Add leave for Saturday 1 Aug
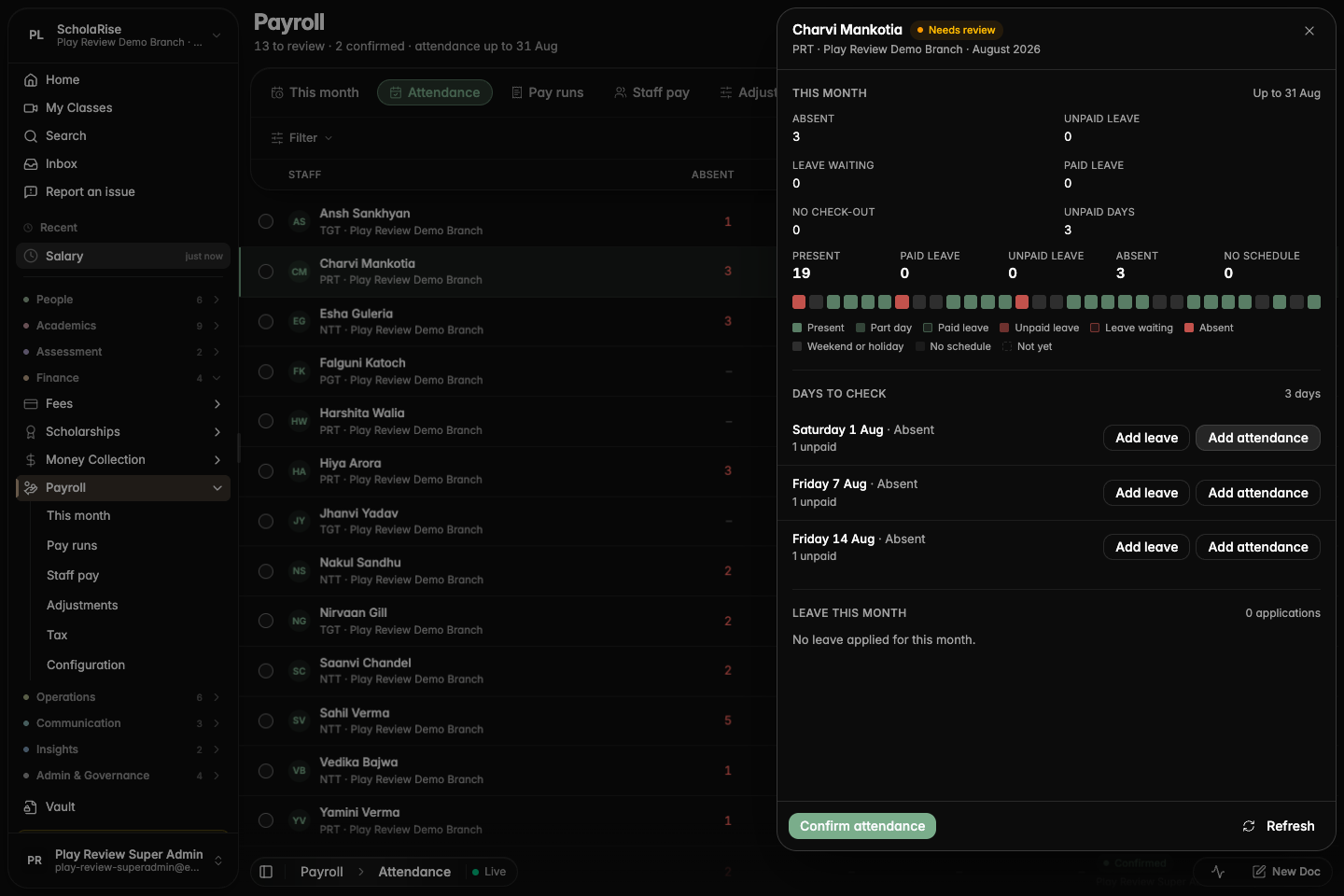Image resolution: width=1344 pixels, height=896 pixels. [x=1146, y=438]
